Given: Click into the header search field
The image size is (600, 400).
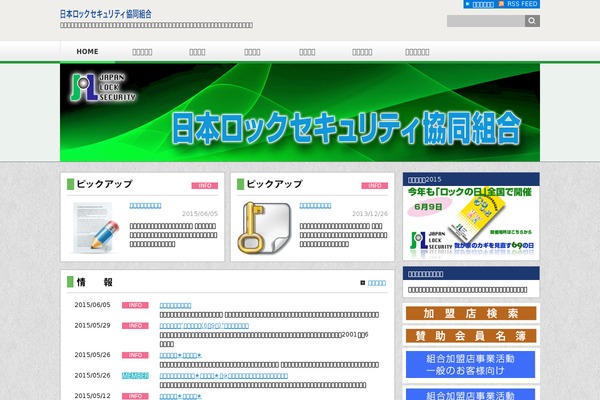Looking at the screenshot, I should pos(486,21).
